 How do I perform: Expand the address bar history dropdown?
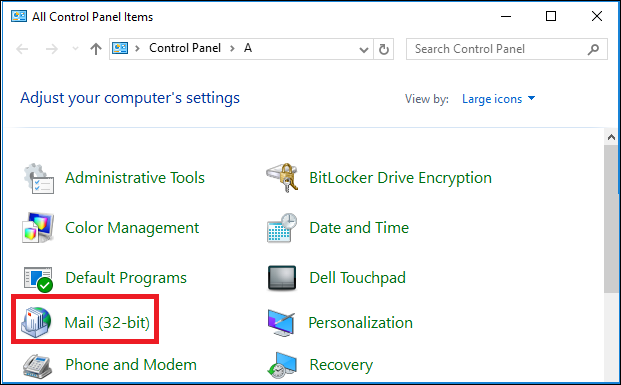(x=364, y=50)
